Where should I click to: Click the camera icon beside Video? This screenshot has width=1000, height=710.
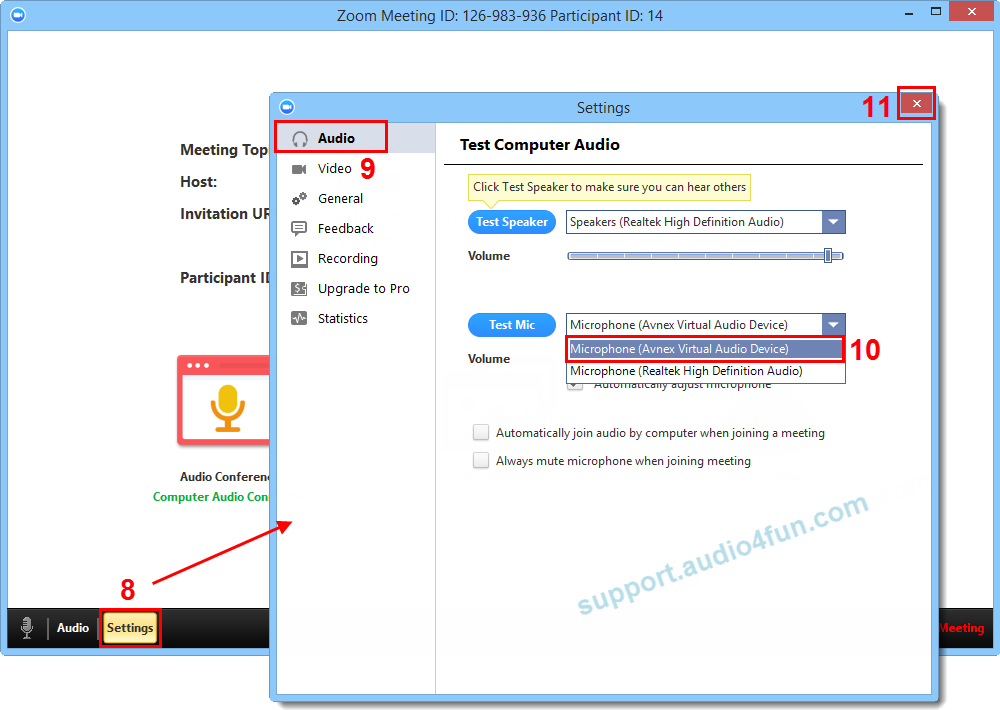(x=299, y=169)
